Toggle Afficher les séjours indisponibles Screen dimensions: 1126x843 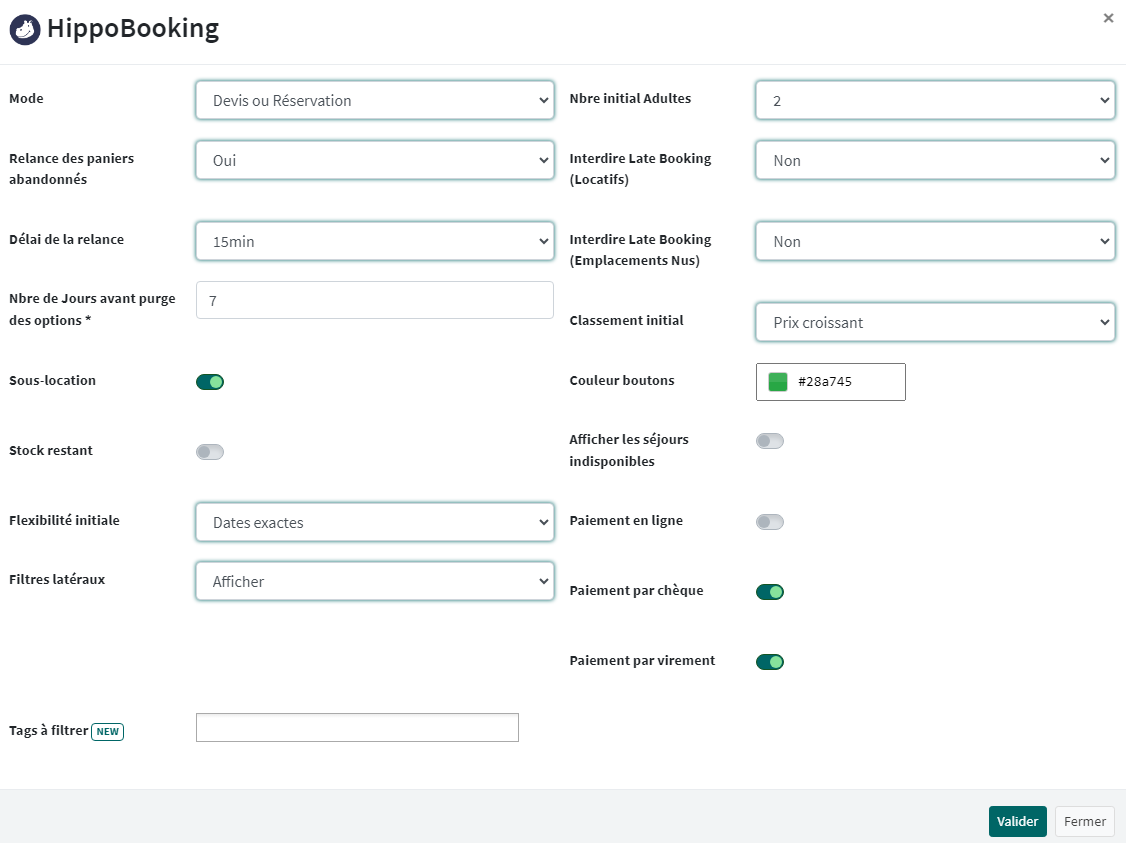[x=770, y=441]
